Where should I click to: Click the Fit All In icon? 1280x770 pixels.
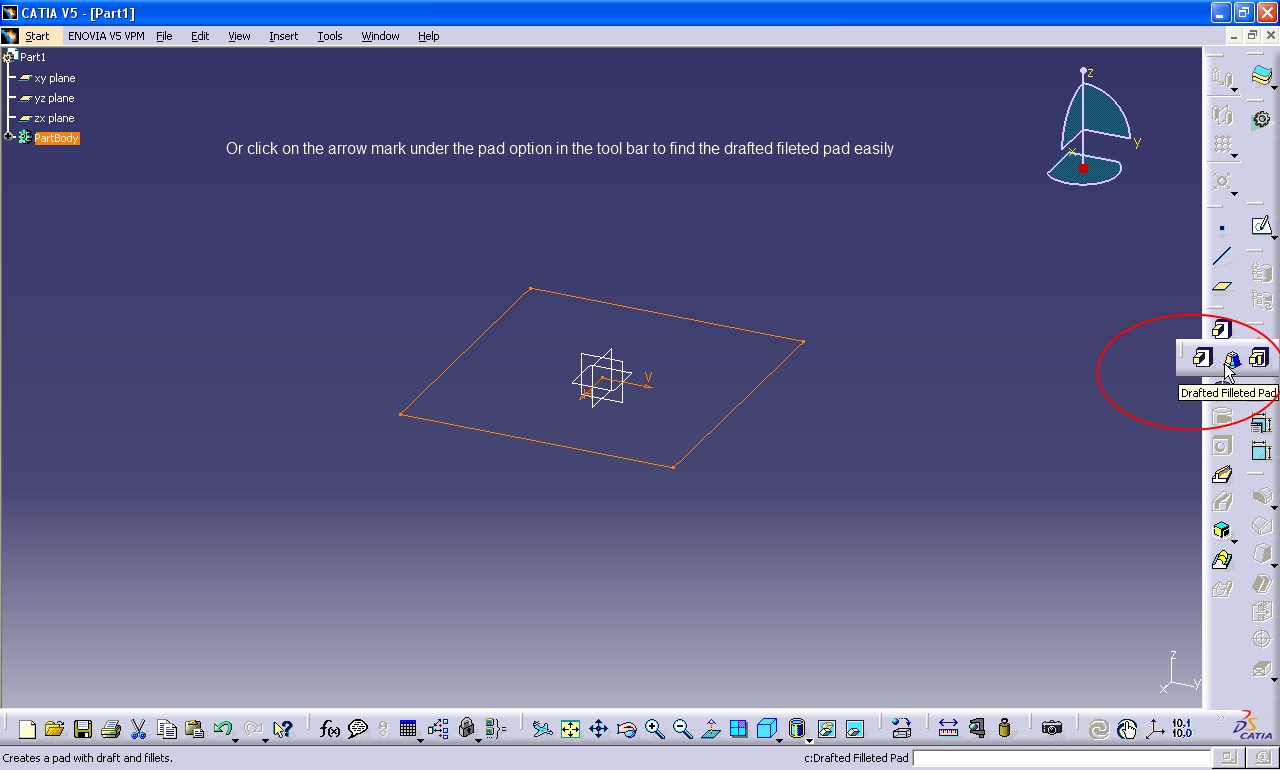pos(570,729)
